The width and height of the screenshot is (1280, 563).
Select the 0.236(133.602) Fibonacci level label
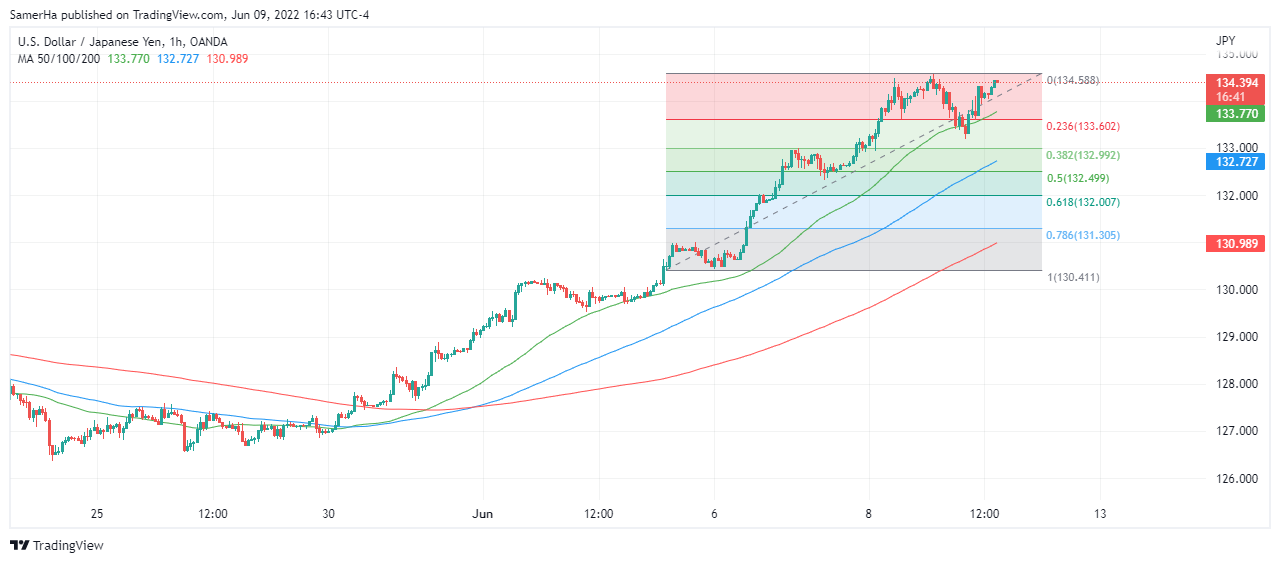pyautogui.click(x=1083, y=126)
